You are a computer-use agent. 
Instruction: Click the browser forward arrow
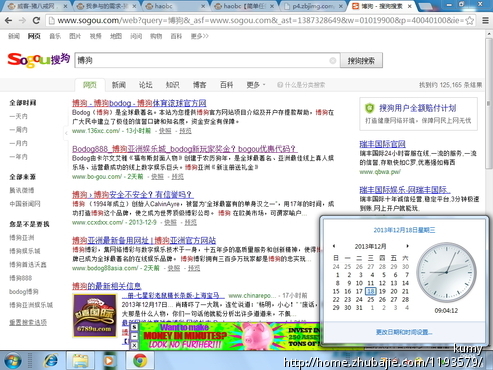tap(22, 21)
